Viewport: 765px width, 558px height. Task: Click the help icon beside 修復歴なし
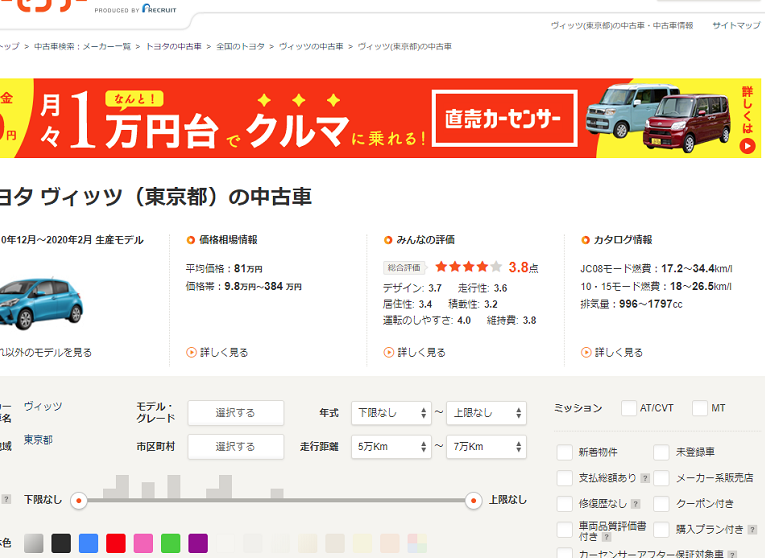tap(636, 504)
